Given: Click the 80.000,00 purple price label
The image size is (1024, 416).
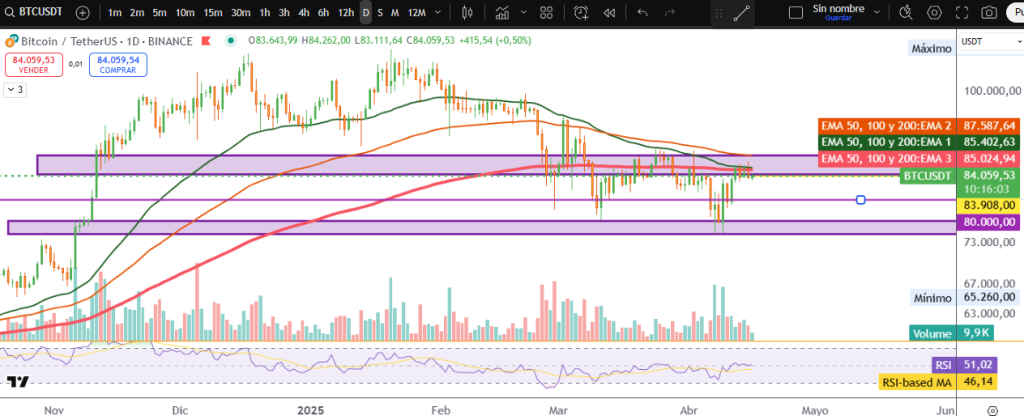Looking at the screenshot, I should coord(988,221).
